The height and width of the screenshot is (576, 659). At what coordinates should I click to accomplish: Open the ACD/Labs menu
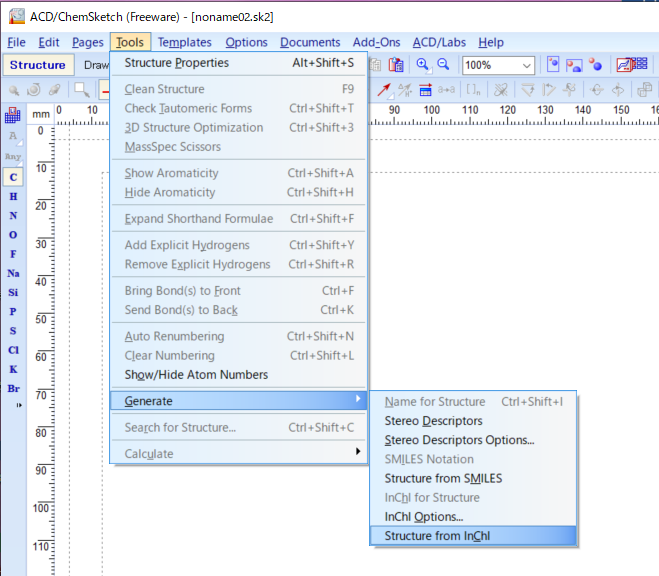coord(439,42)
